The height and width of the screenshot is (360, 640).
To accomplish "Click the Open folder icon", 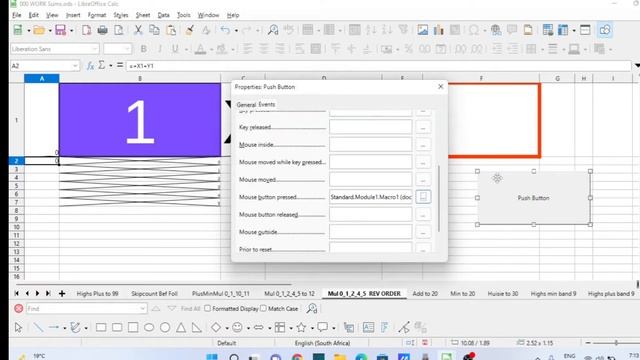I will [39, 30].
